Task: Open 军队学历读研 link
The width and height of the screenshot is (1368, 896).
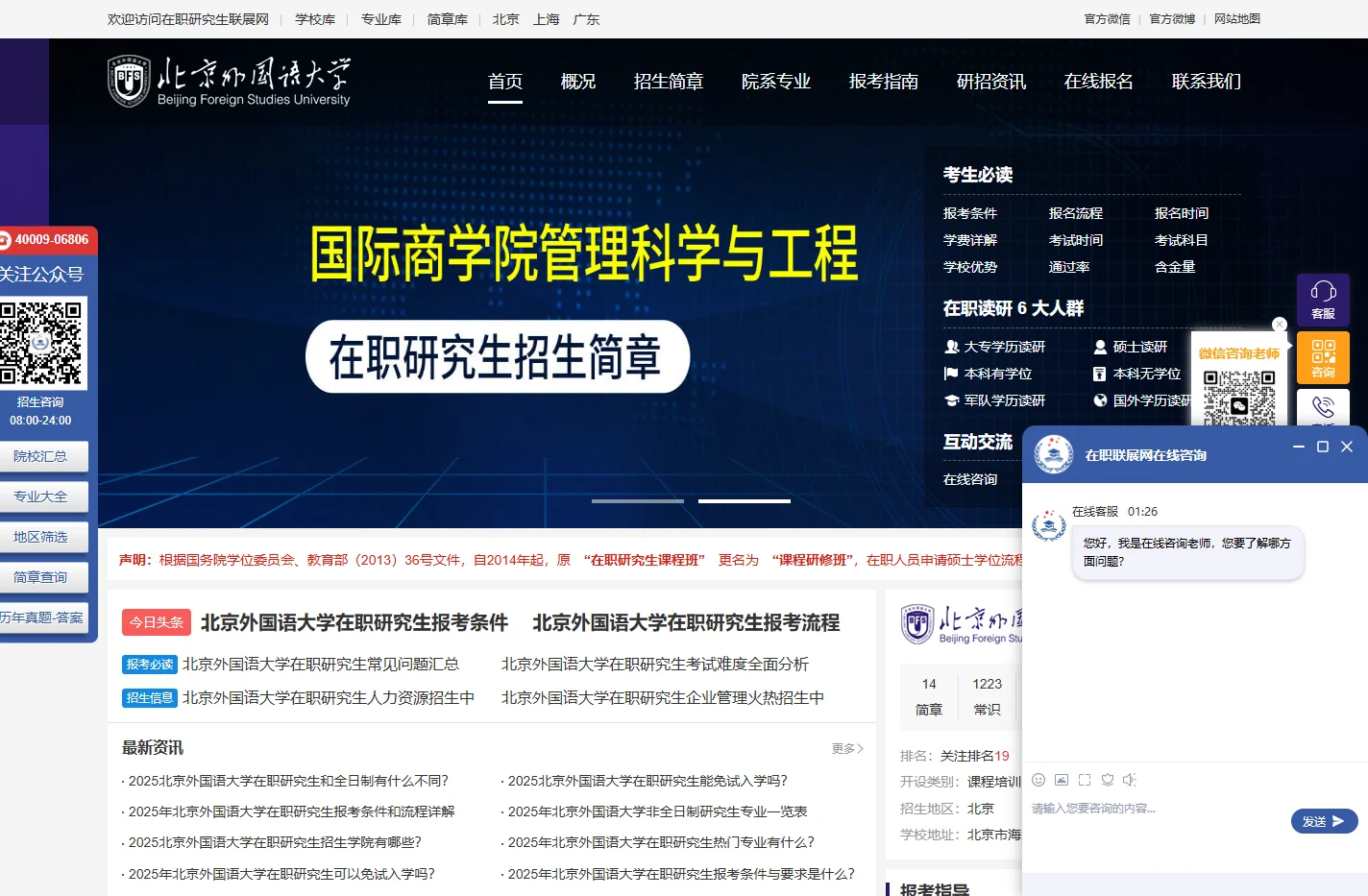Action: [x=995, y=400]
